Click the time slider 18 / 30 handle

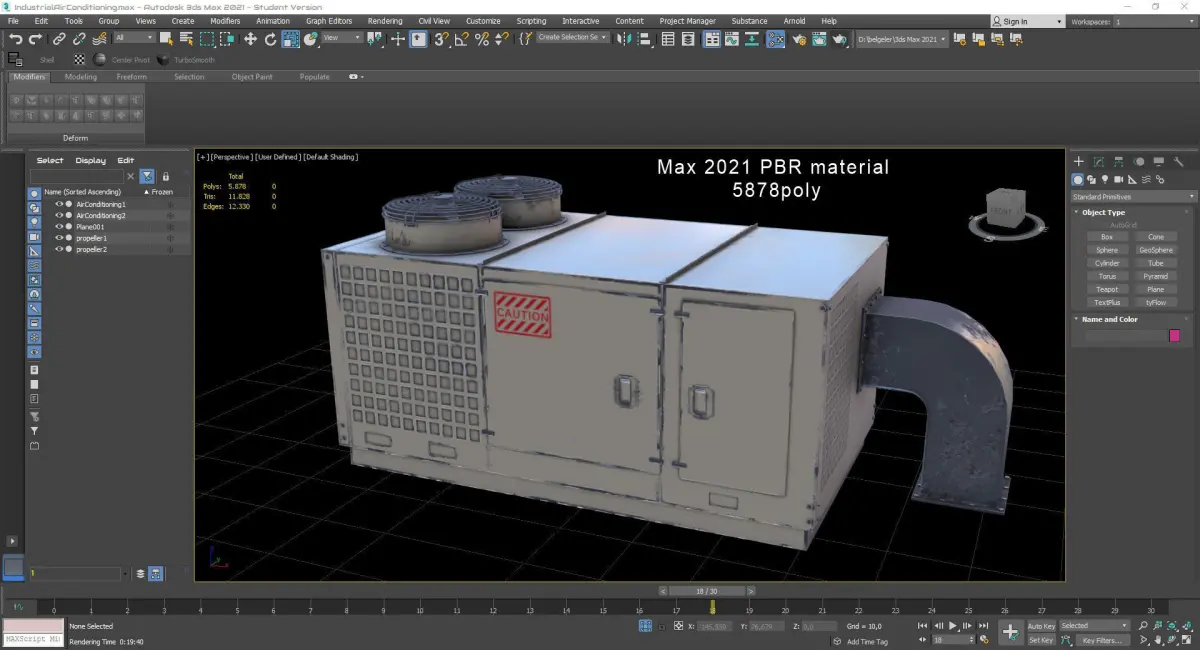tap(707, 591)
